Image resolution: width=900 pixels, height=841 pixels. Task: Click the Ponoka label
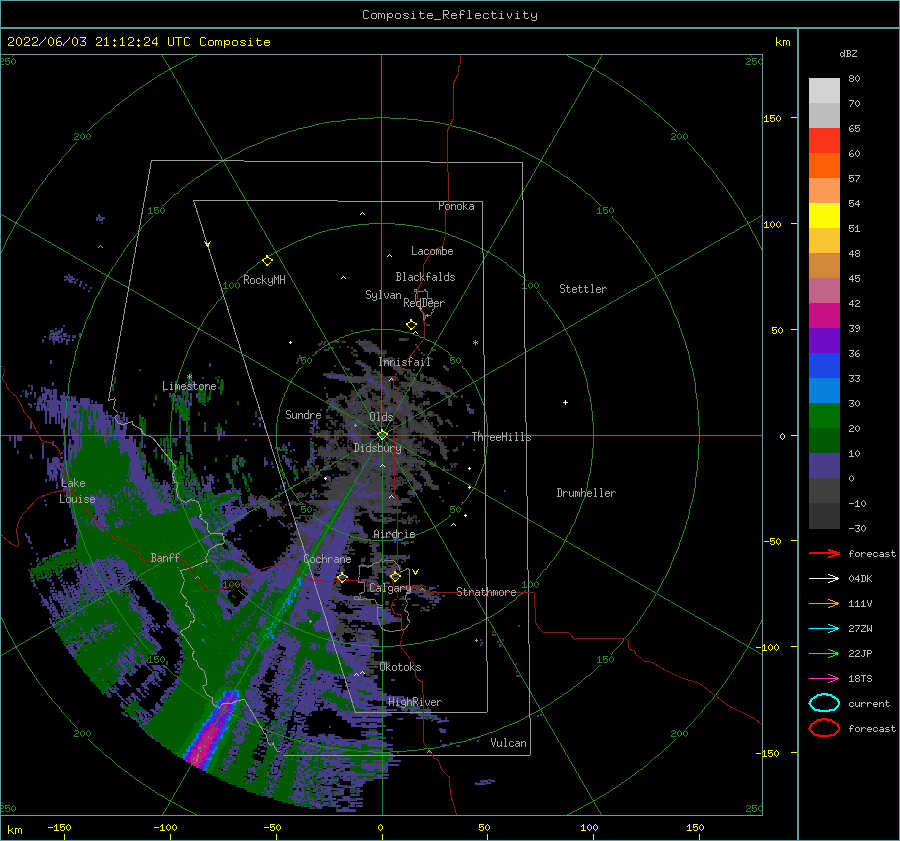coord(456,206)
